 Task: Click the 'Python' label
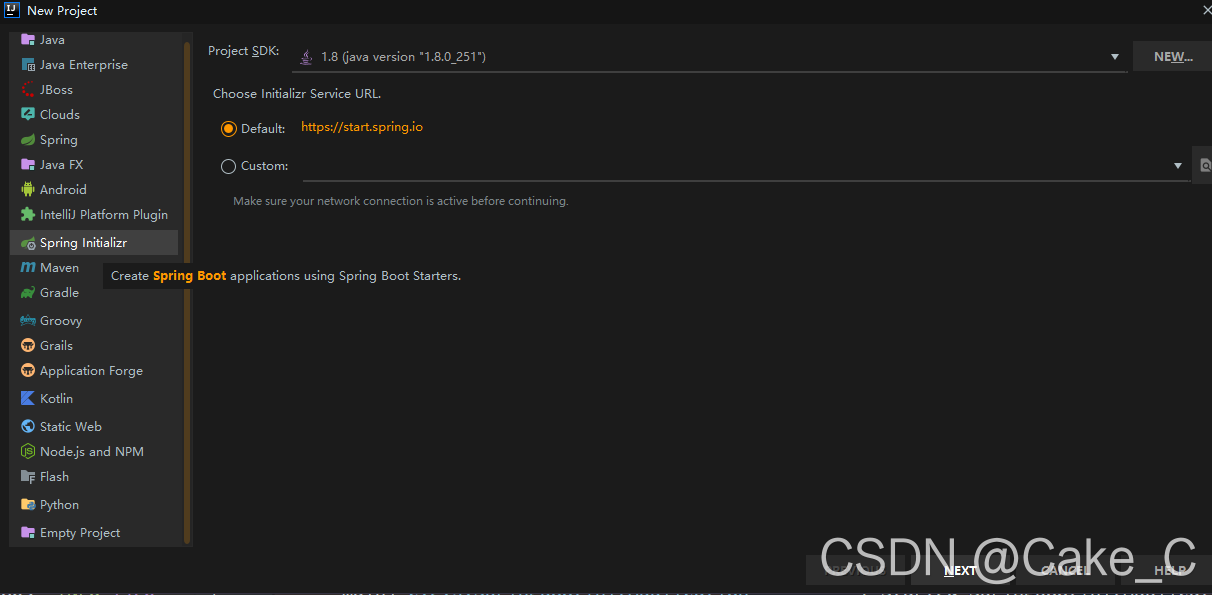pyautogui.click(x=59, y=505)
